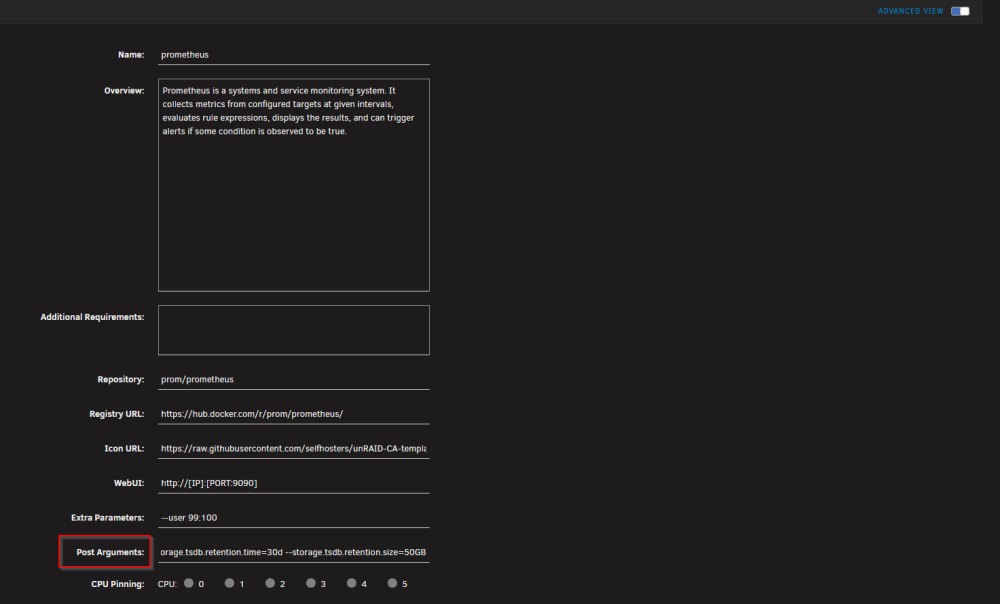Click the Registry URL label
The width and height of the screenshot is (1000, 604).
click(x=117, y=414)
